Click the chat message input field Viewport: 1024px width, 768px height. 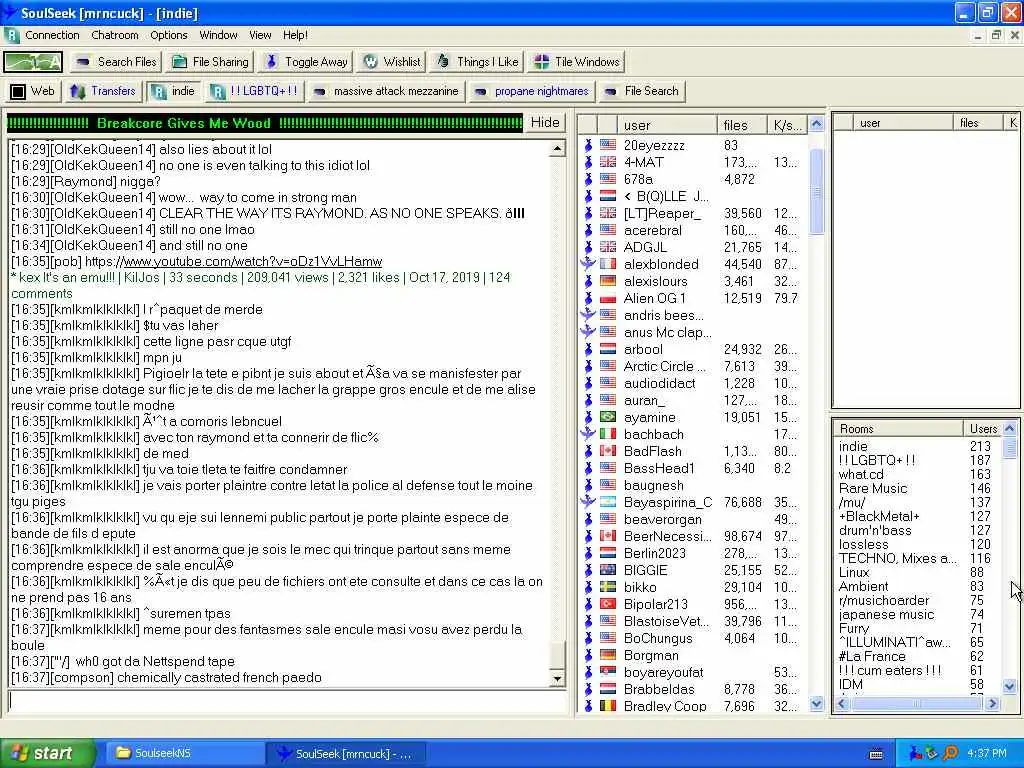(286, 701)
